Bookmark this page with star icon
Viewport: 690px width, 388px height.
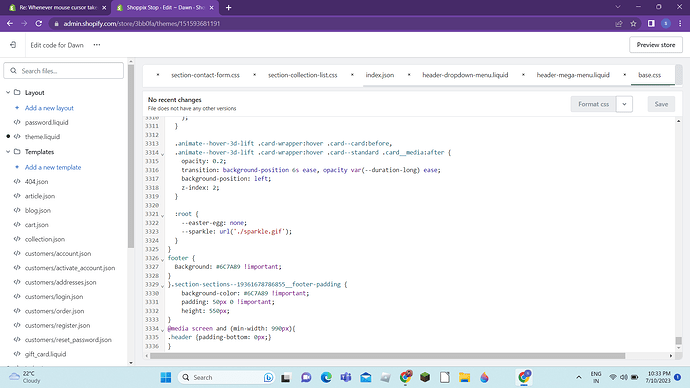pos(633,23)
